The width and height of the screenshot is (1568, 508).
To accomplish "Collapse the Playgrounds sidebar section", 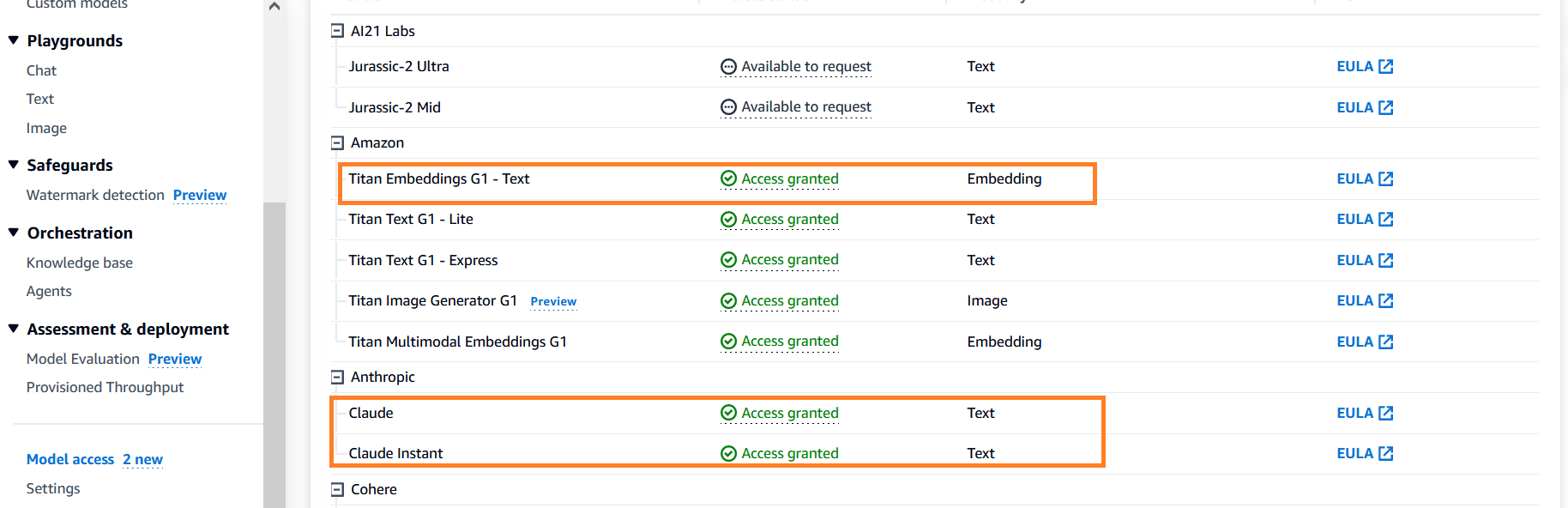I will (x=14, y=40).
